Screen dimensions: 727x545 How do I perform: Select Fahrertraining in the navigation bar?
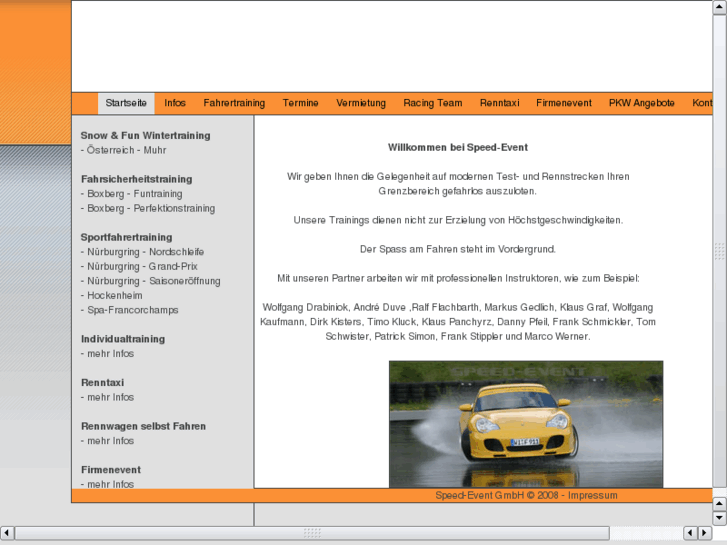point(234,103)
